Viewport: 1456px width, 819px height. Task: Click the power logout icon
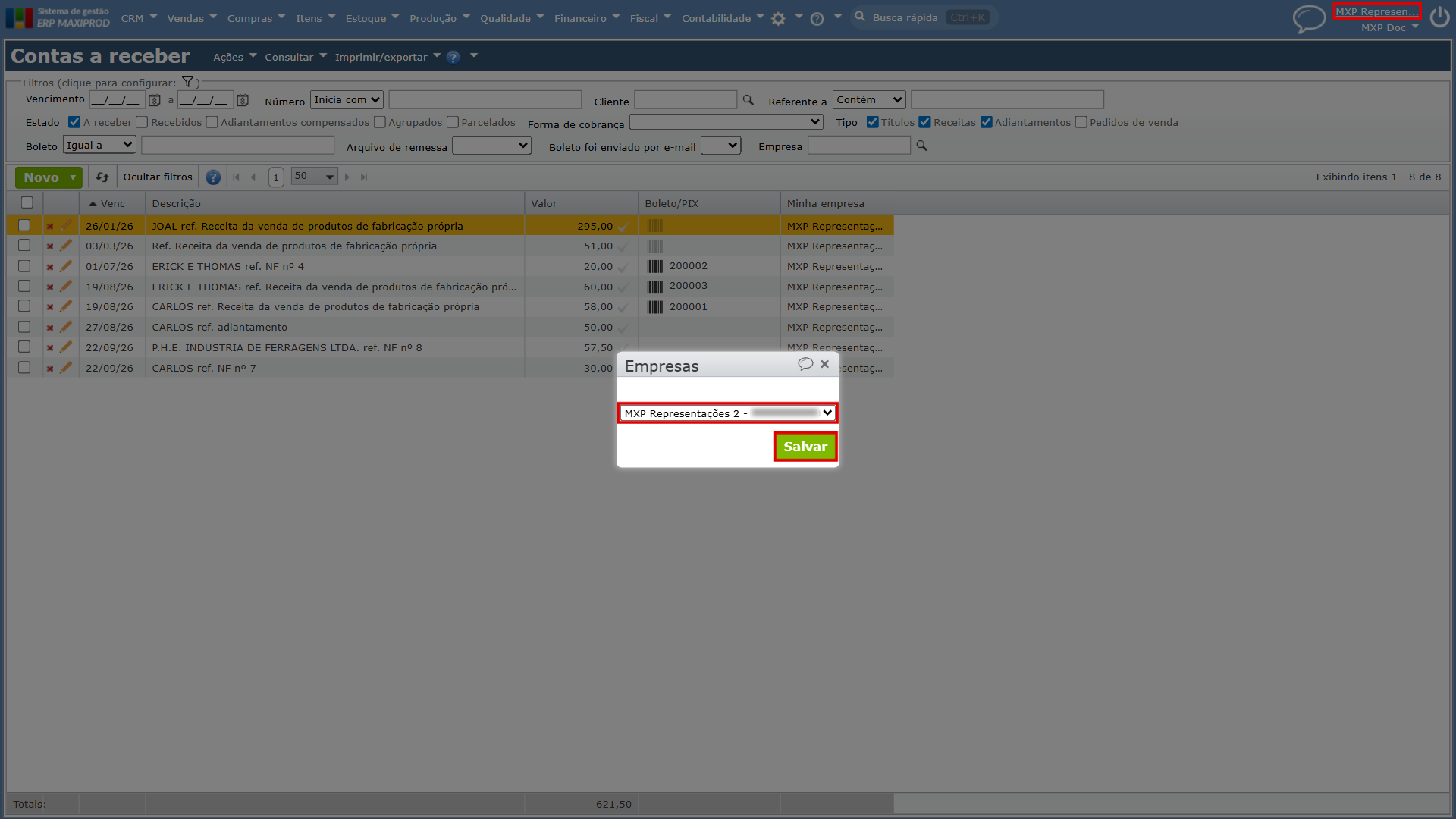point(1439,17)
